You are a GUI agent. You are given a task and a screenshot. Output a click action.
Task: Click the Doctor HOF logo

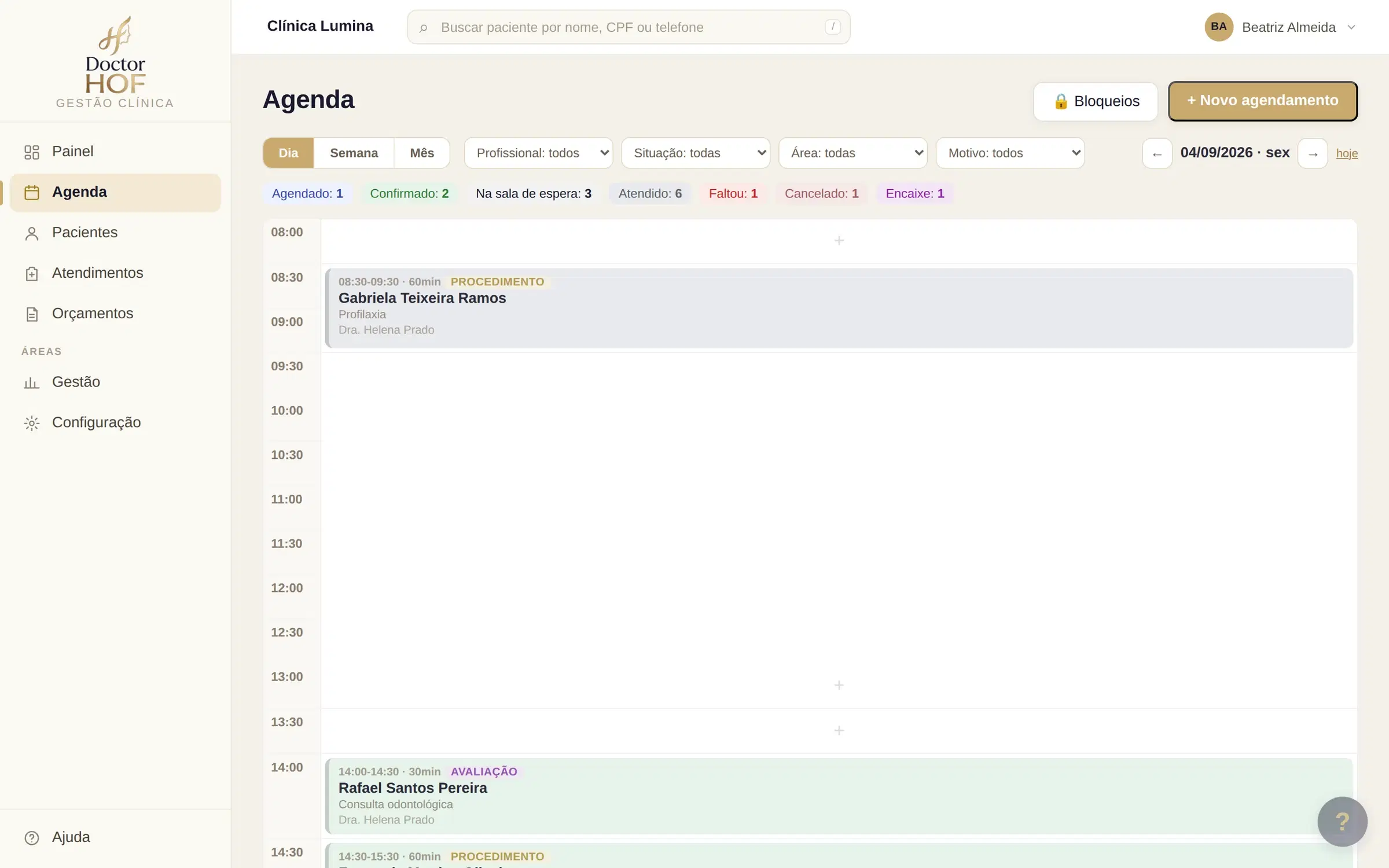coord(115,61)
